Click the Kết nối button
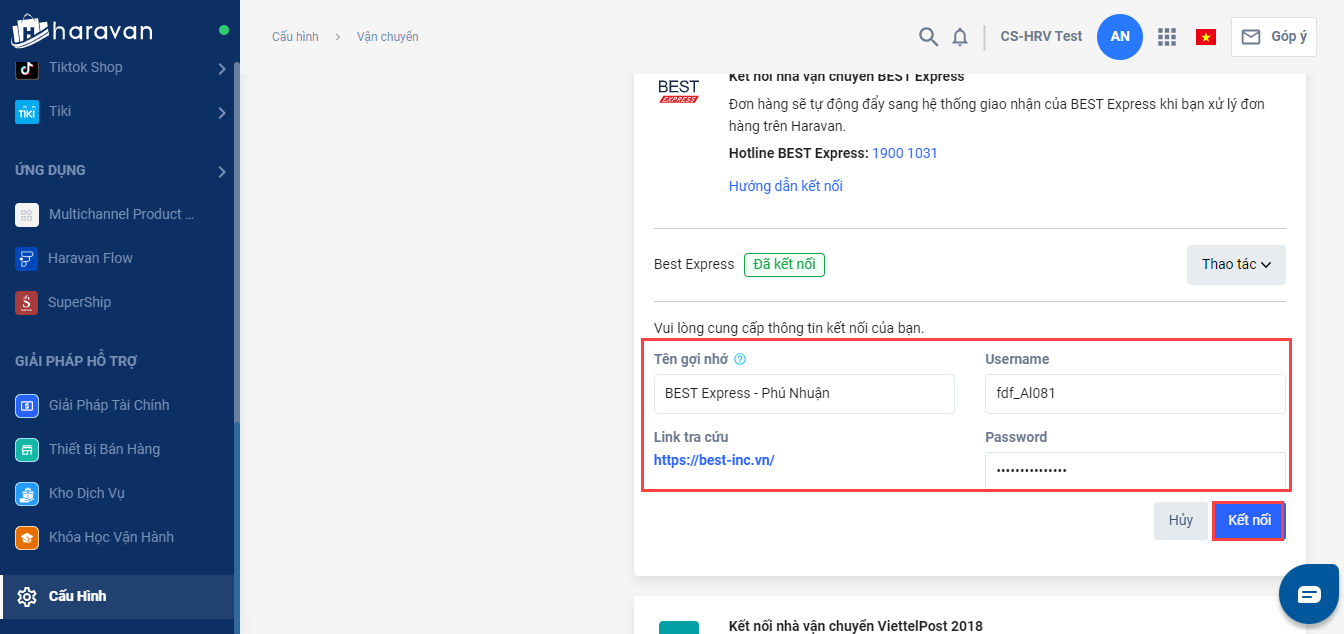 tap(1248, 521)
